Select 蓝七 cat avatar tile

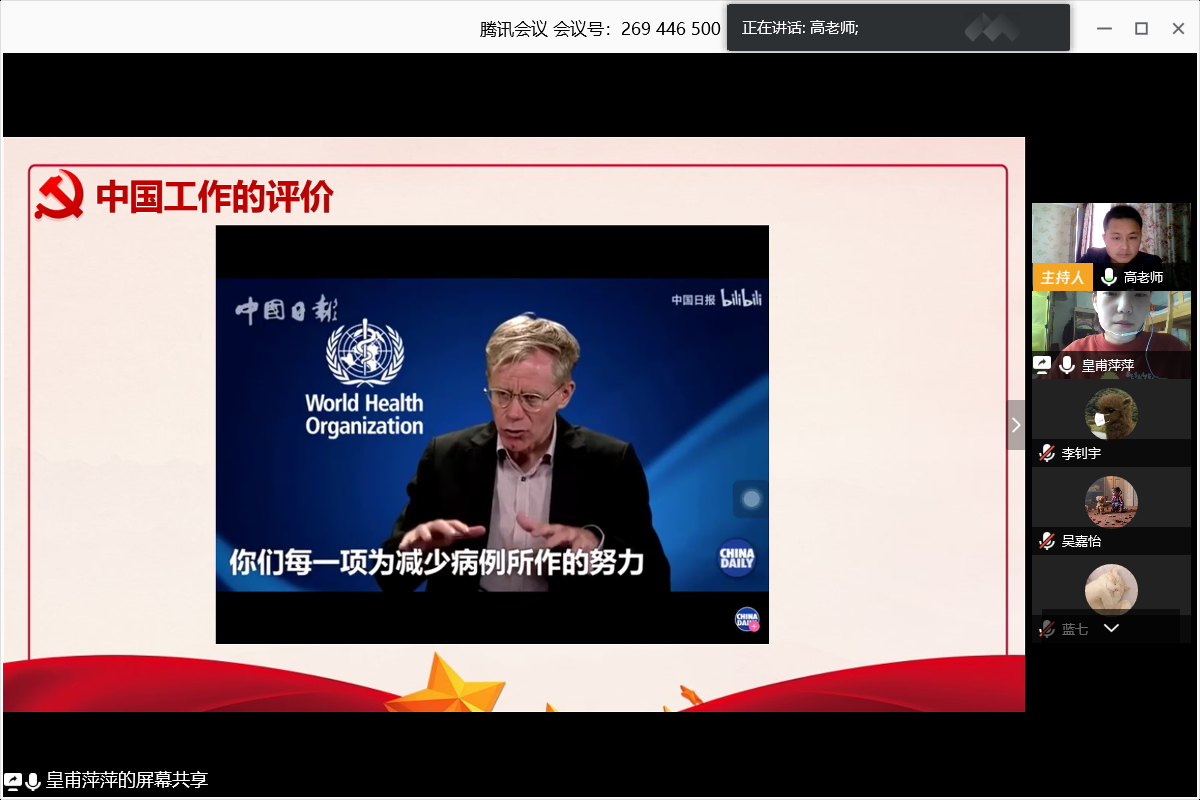(1111, 590)
